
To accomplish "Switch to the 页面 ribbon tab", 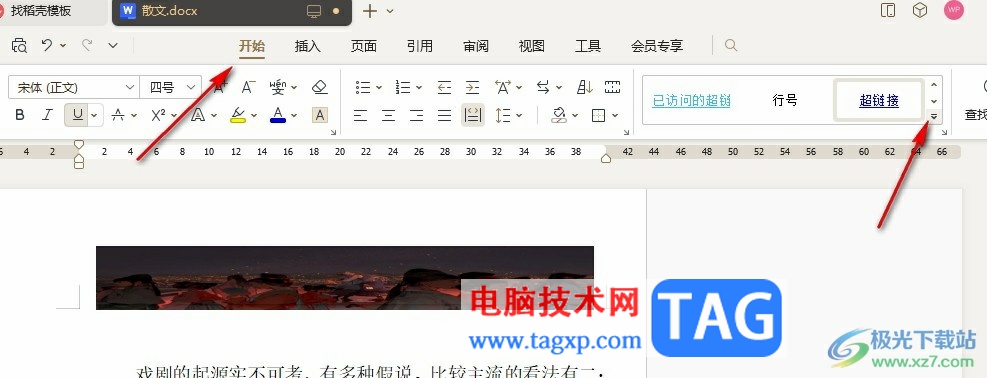I will pyautogui.click(x=364, y=46).
